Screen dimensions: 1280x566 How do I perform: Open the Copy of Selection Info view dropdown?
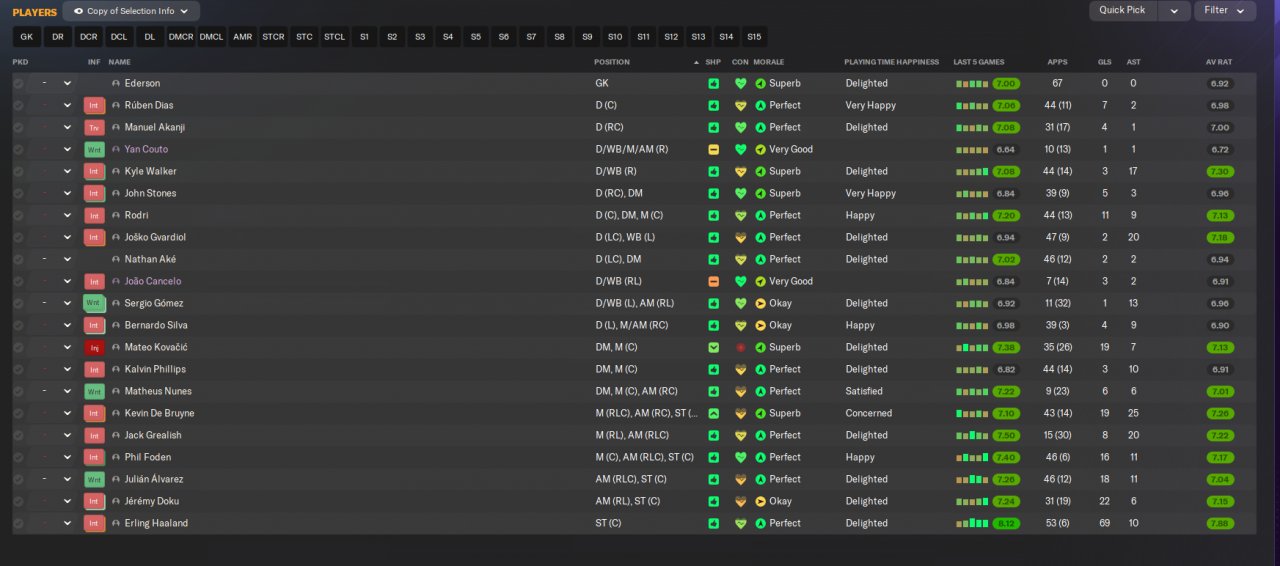point(131,11)
